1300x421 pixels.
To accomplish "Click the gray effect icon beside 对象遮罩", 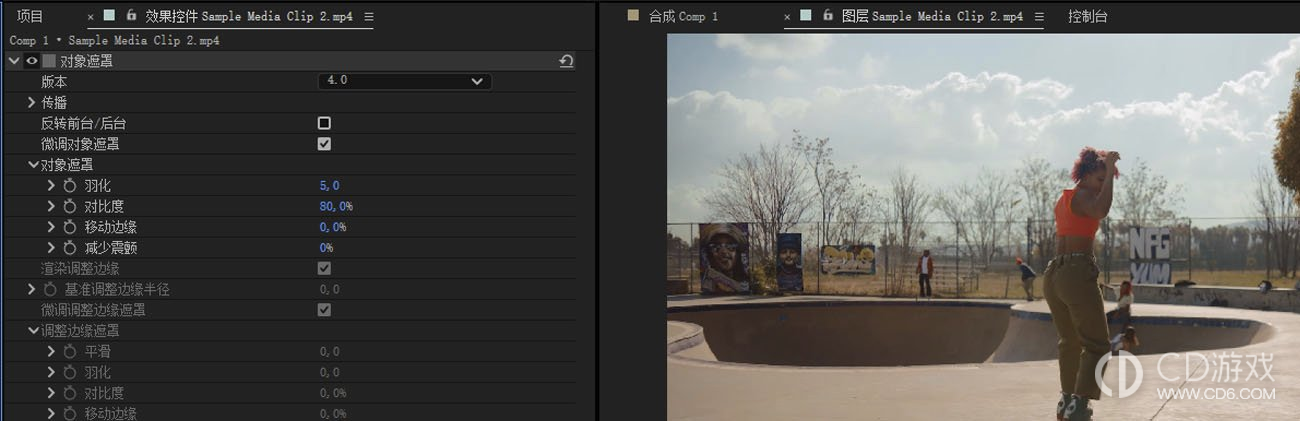I will pyautogui.click(x=48, y=61).
